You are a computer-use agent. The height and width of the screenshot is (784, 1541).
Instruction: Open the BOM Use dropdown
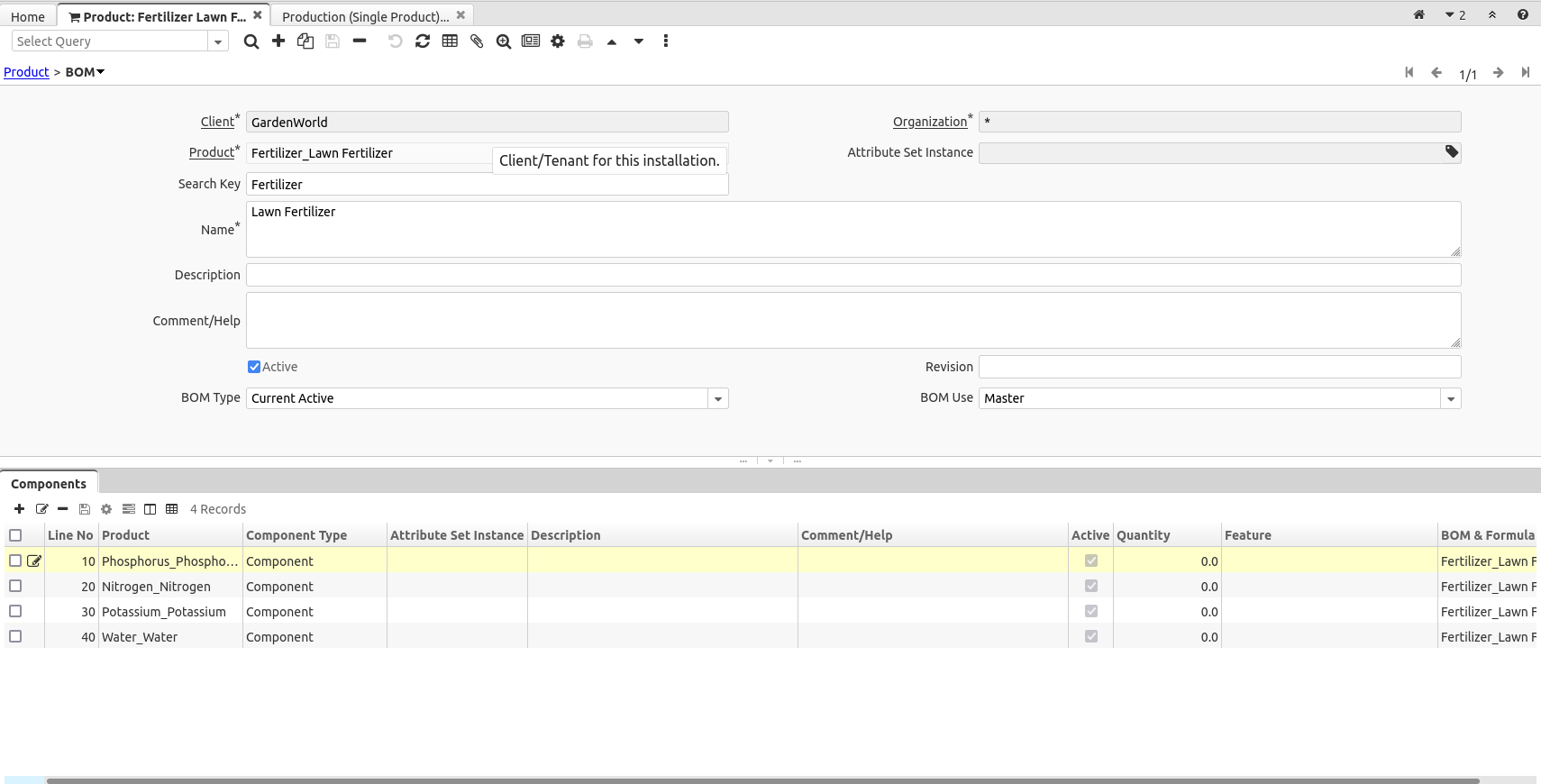1450,398
